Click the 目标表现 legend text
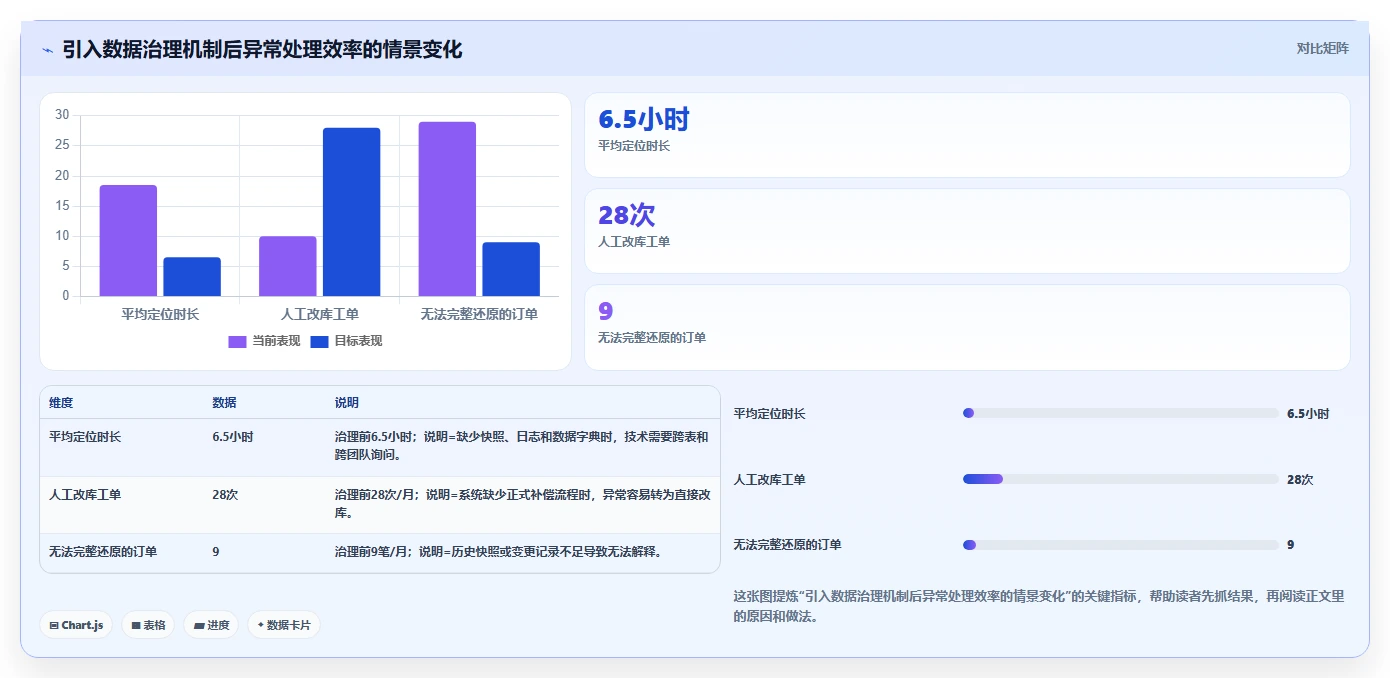 [x=359, y=341]
